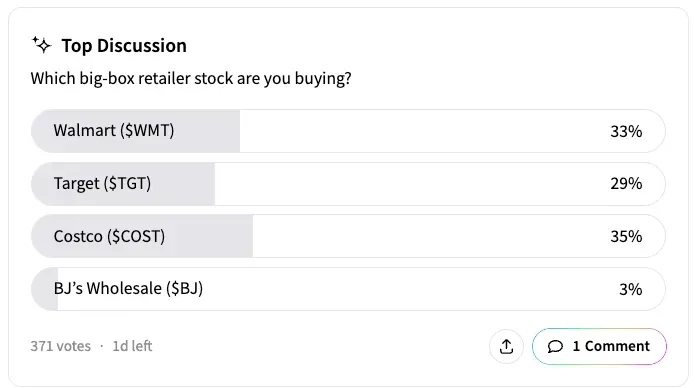This screenshot has height=388, width=695.
Task: Open the 1 Comment button
Action: [x=599, y=346]
